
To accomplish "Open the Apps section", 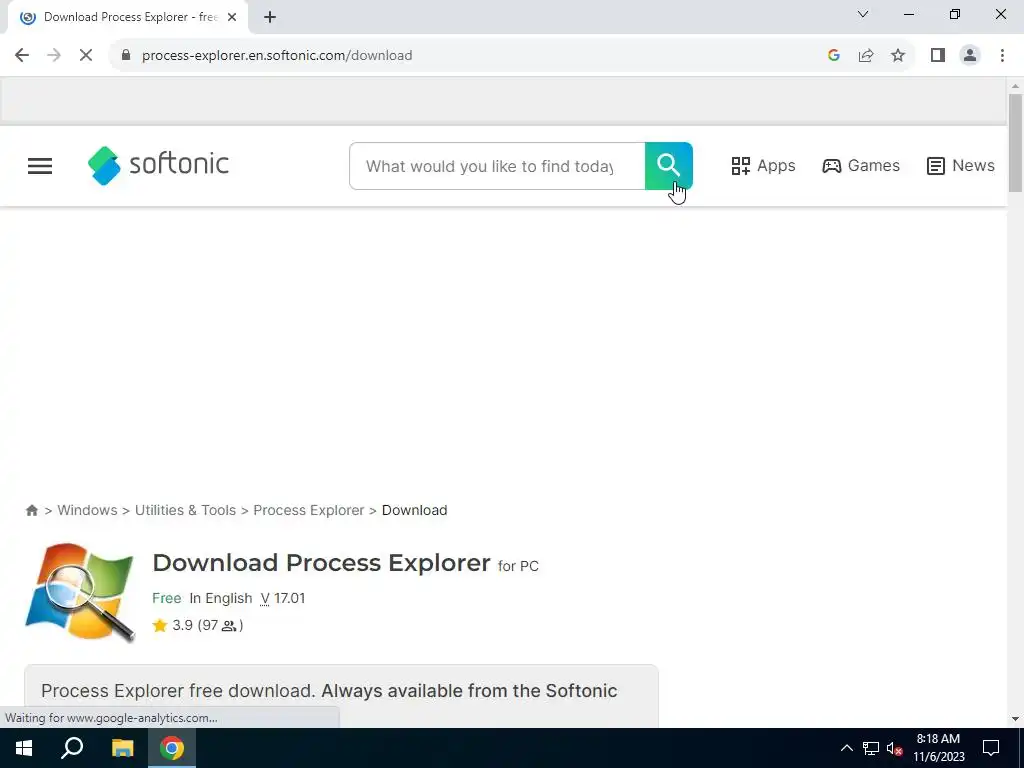I will [x=763, y=166].
